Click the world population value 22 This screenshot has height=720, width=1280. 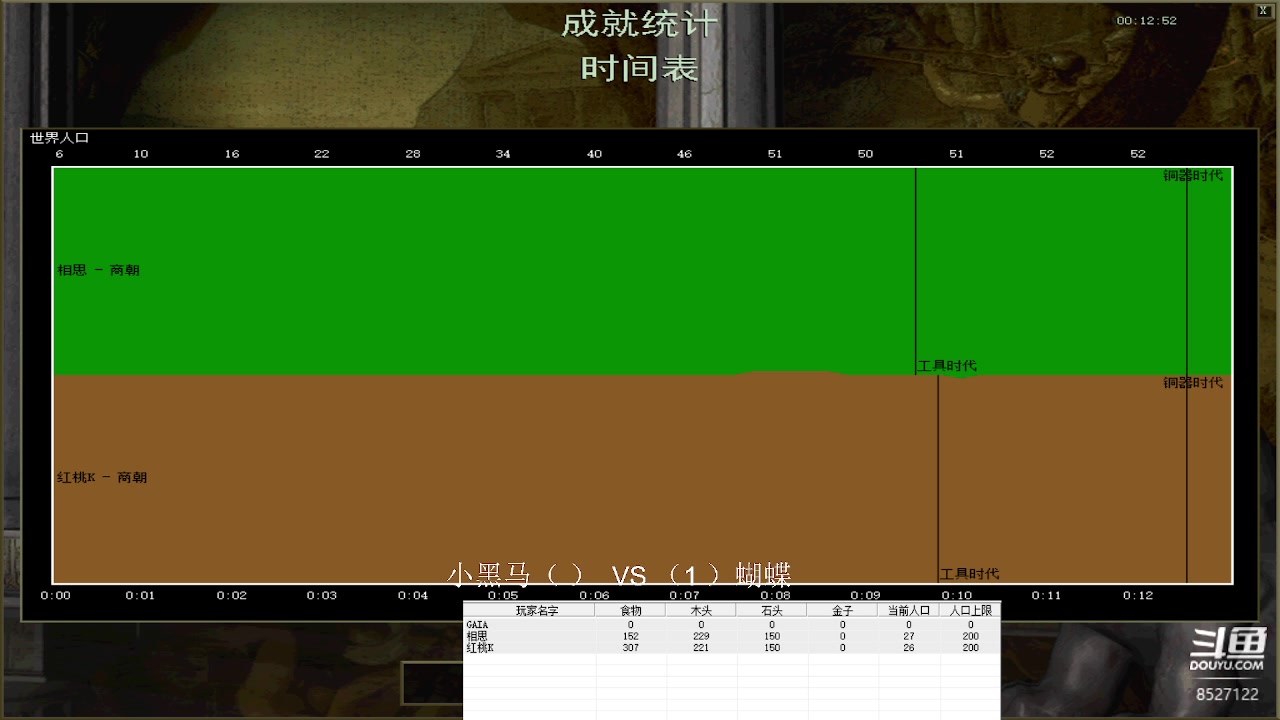click(322, 154)
